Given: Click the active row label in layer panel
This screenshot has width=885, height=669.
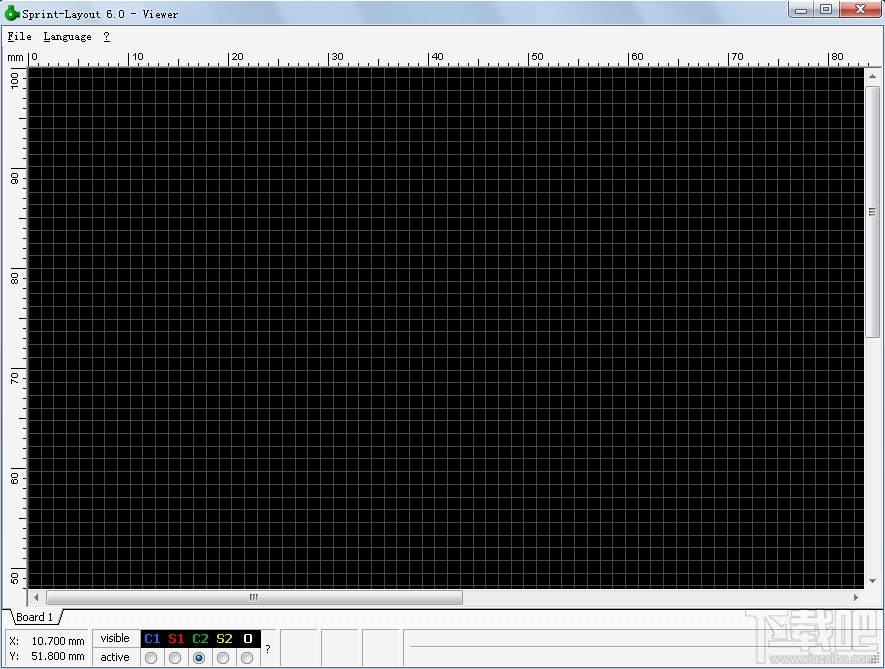Looking at the screenshot, I should pos(115,657).
